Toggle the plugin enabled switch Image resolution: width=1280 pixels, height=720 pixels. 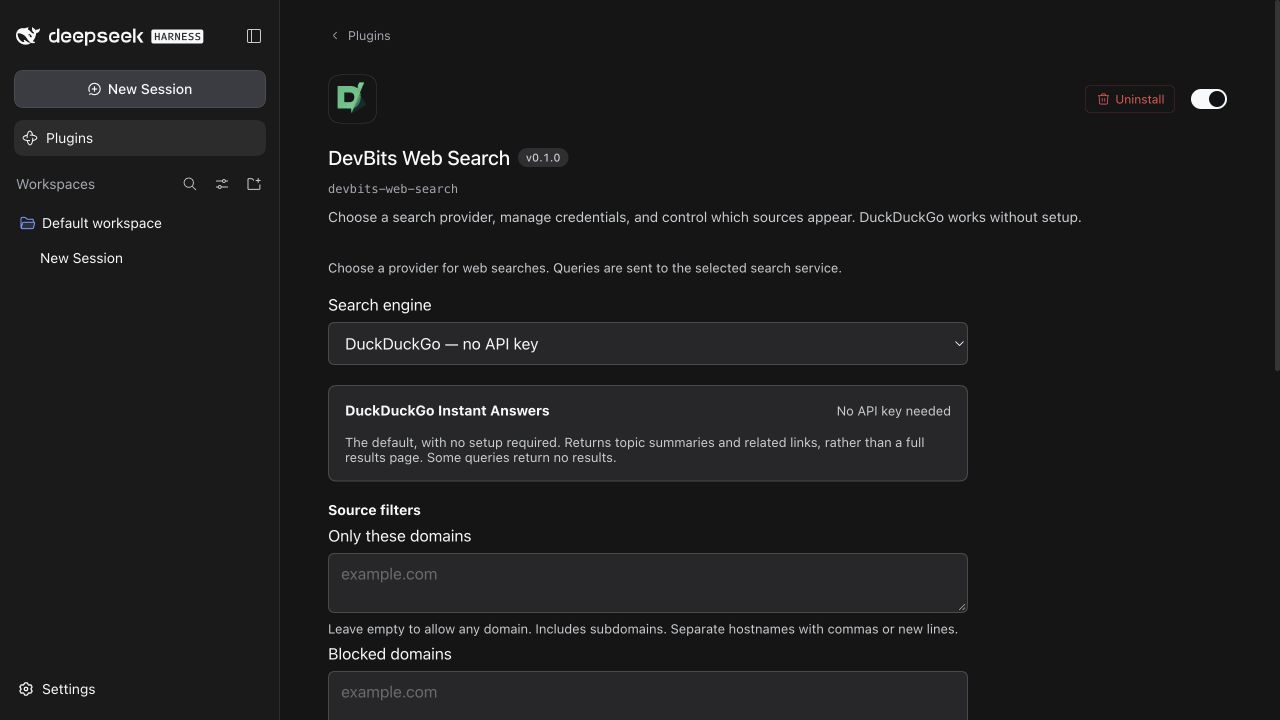[1209, 99]
